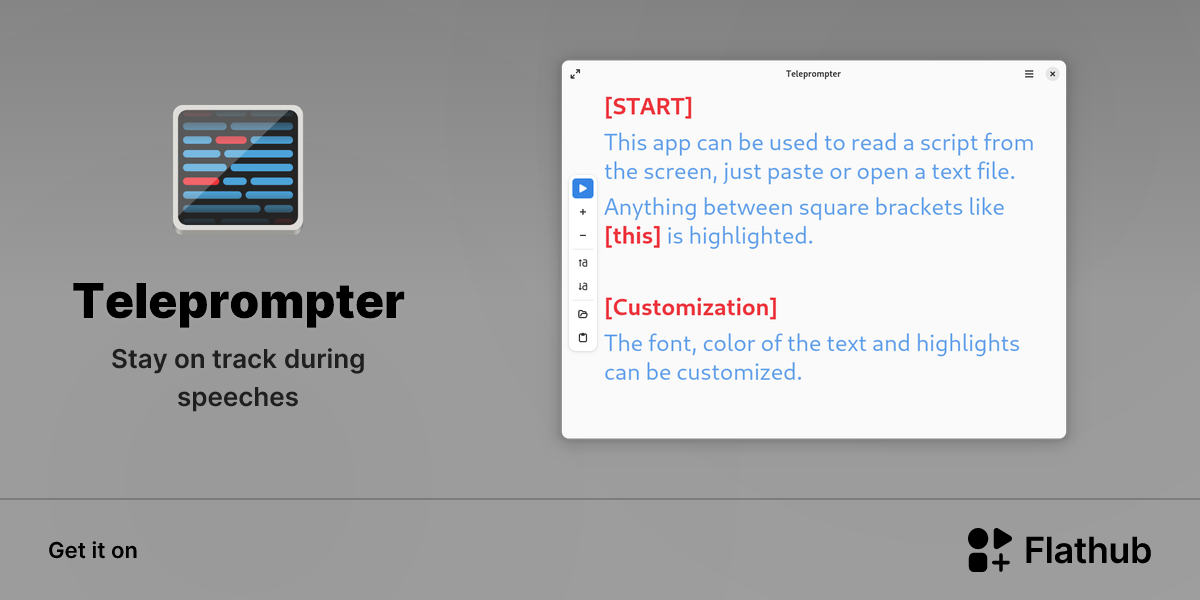Decrease scroll speed with the minus icon
Image resolution: width=1200 pixels, height=600 pixels.
click(x=583, y=236)
